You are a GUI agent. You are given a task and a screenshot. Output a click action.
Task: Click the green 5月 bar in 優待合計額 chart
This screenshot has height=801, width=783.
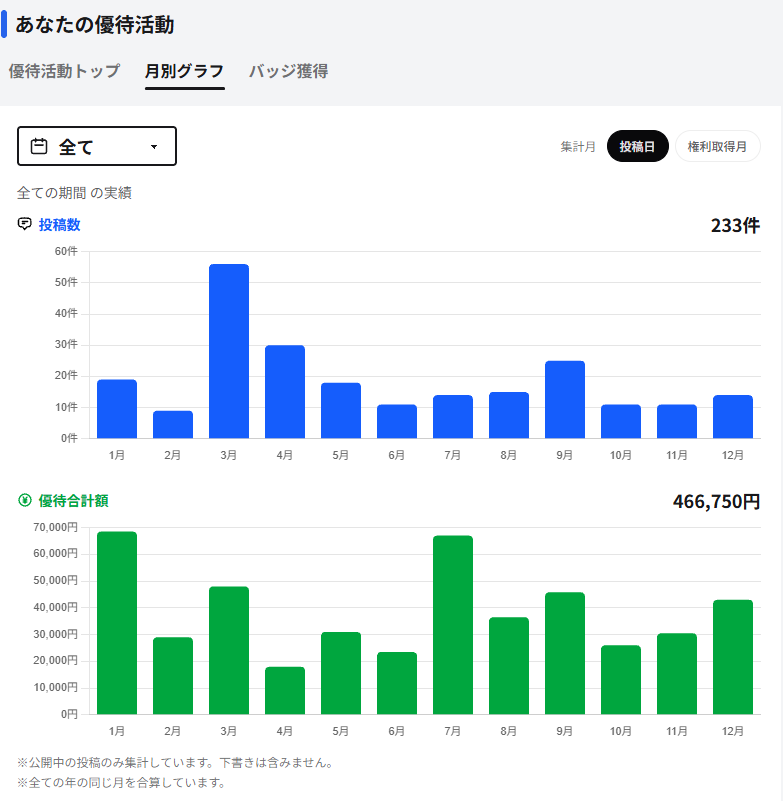click(x=341, y=673)
